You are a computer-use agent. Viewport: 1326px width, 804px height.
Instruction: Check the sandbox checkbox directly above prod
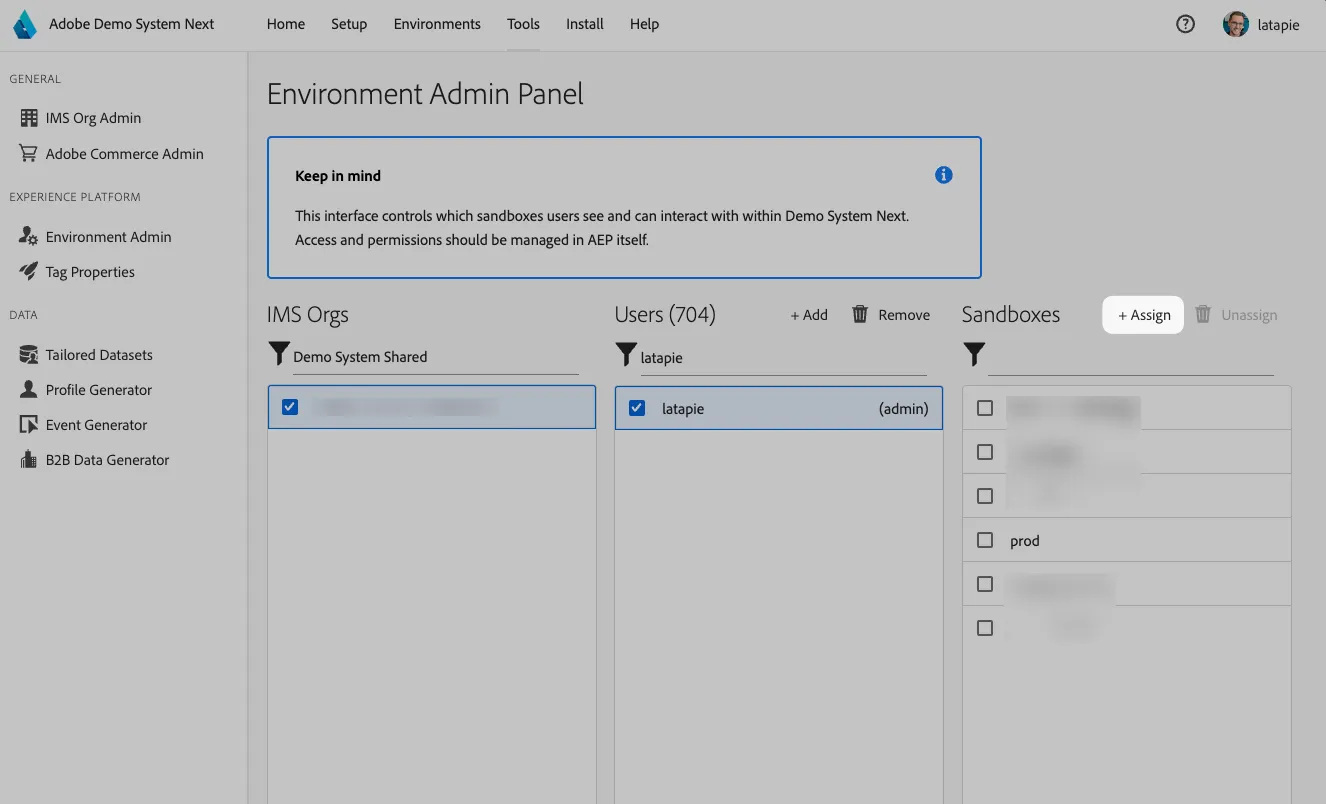coord(985,496)
